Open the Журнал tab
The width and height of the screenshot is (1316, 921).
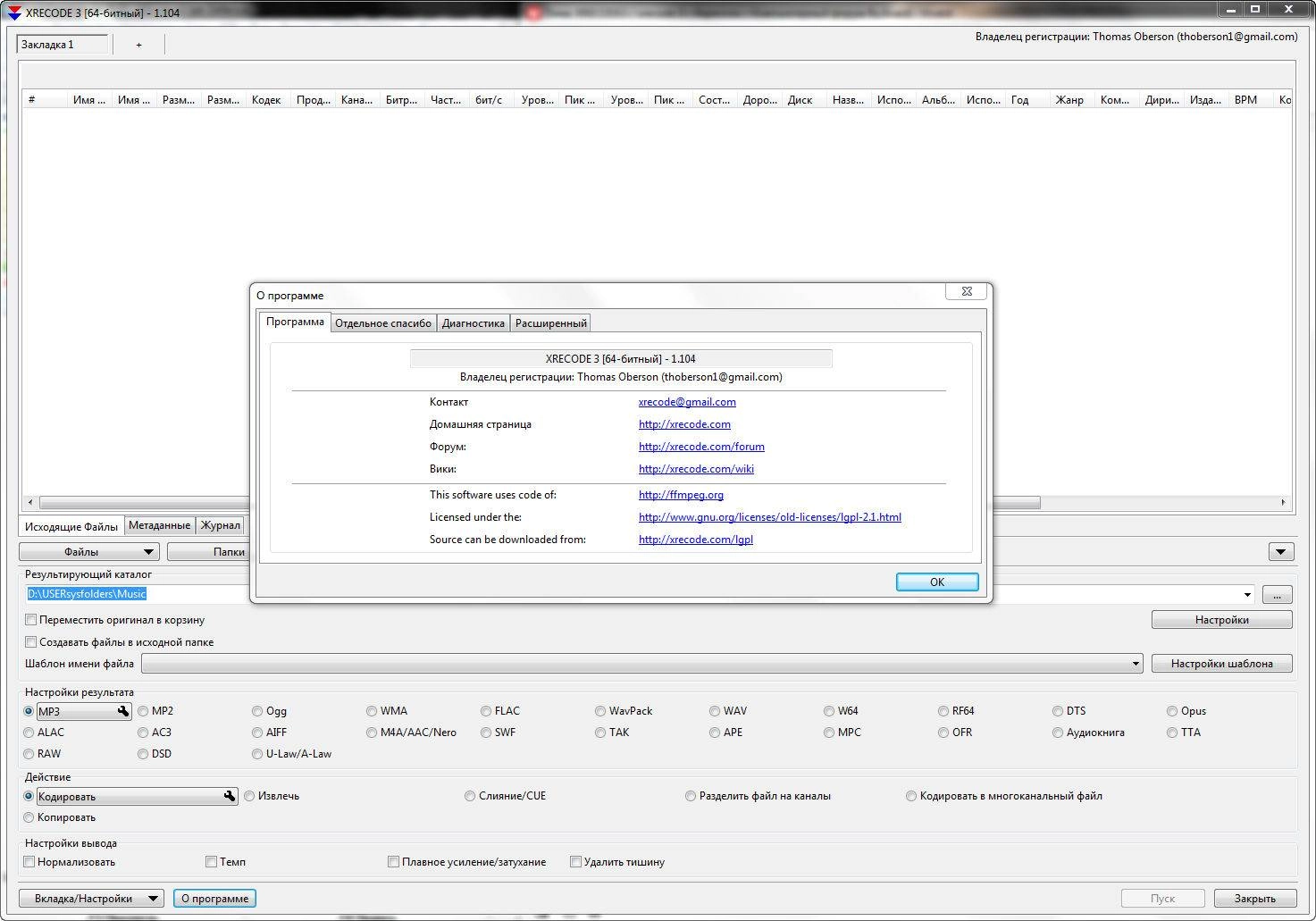coord(220,525)
